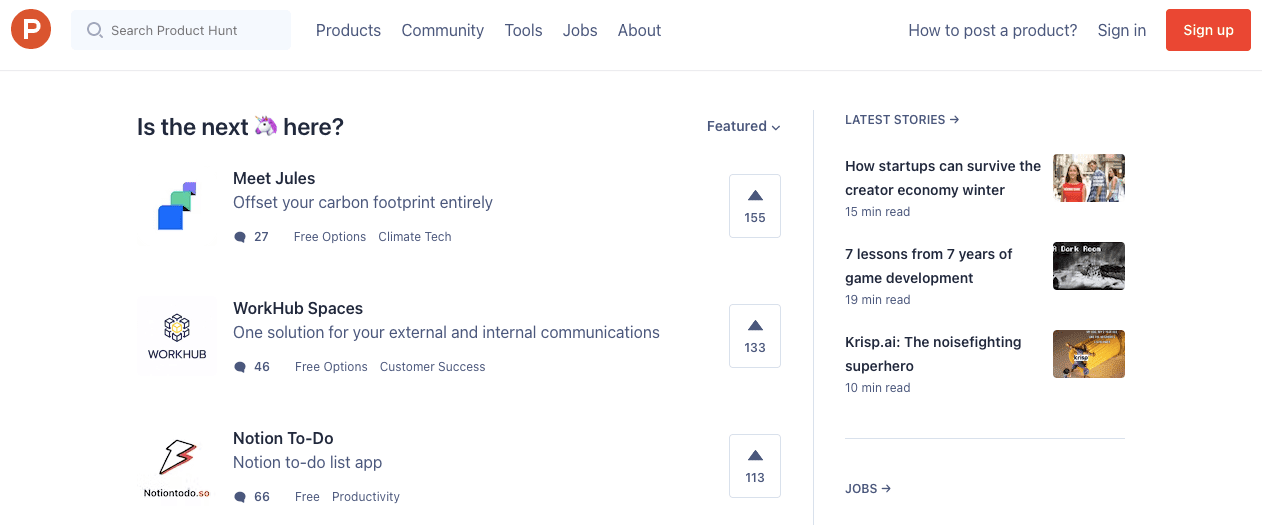Select the Climate Tech topic tag
Viewport: 1262px width, 525px height.
coord(415,237)
